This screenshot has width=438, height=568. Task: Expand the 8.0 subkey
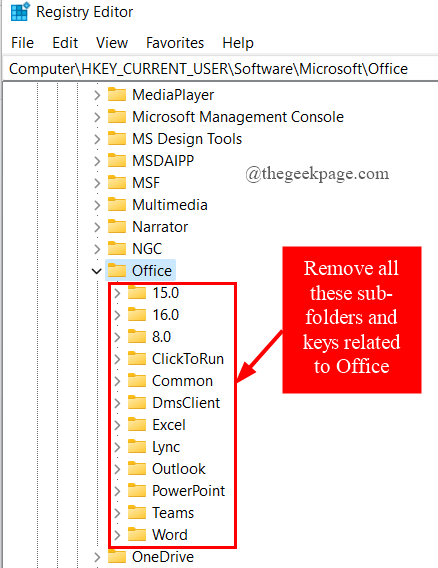tap(117, 337)
